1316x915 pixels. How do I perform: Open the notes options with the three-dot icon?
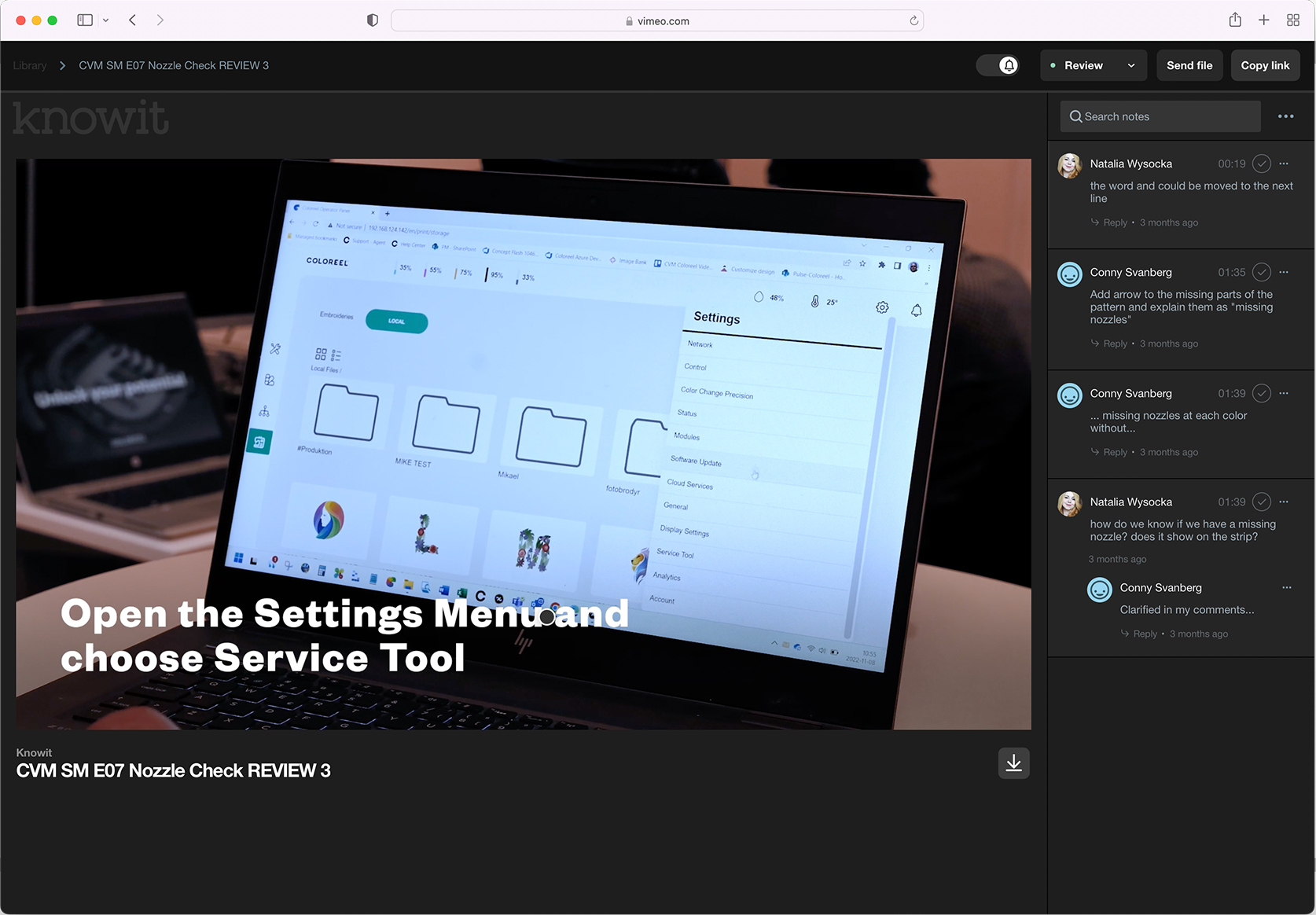tap(1285, 116)
